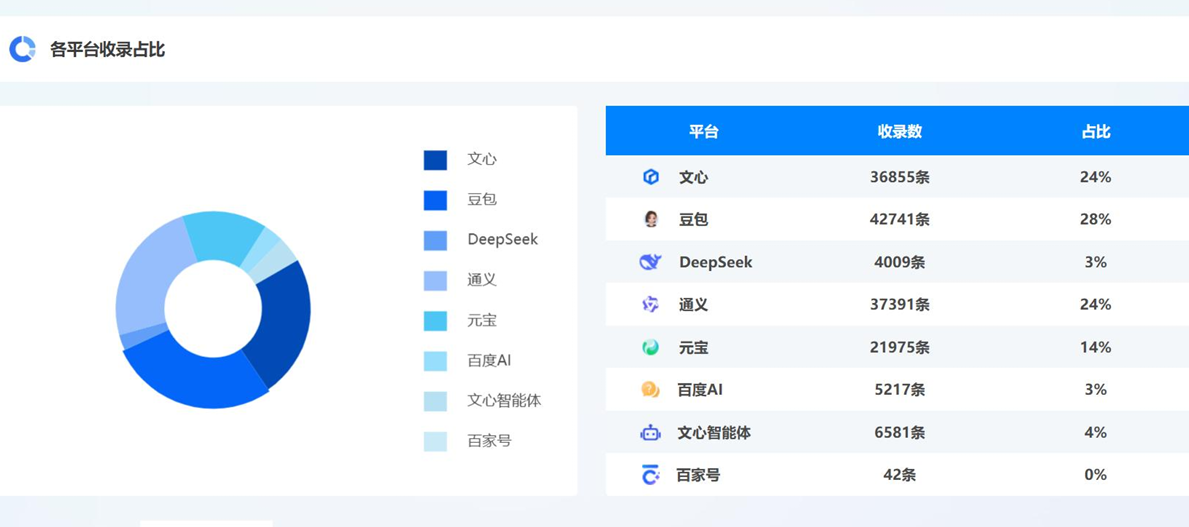
Task: Click the 文心 platform icon in table
Action: [x=651, y=177]
